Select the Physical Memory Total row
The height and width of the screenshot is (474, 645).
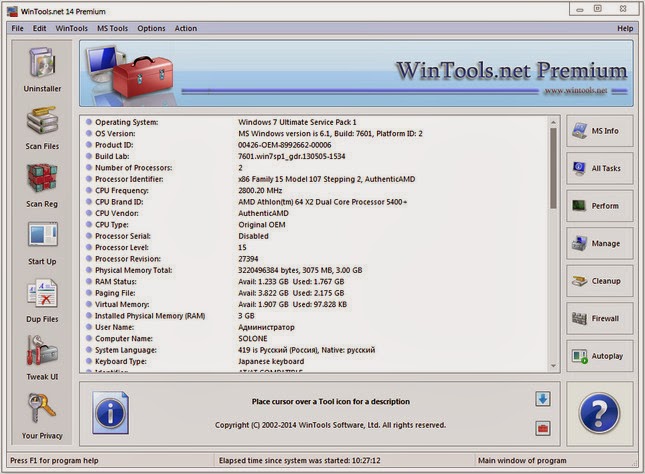click(316, 270)
